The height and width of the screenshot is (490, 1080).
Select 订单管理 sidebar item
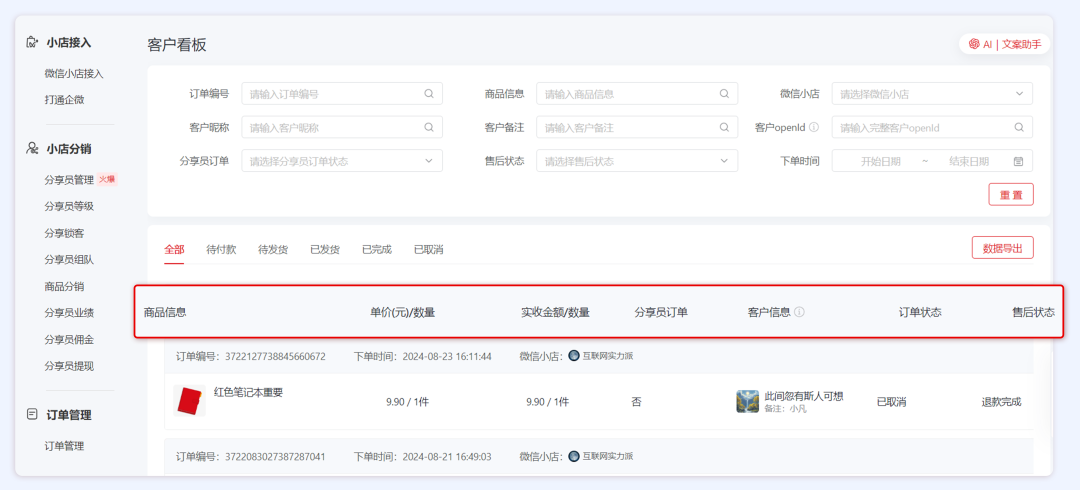(64, 446)
